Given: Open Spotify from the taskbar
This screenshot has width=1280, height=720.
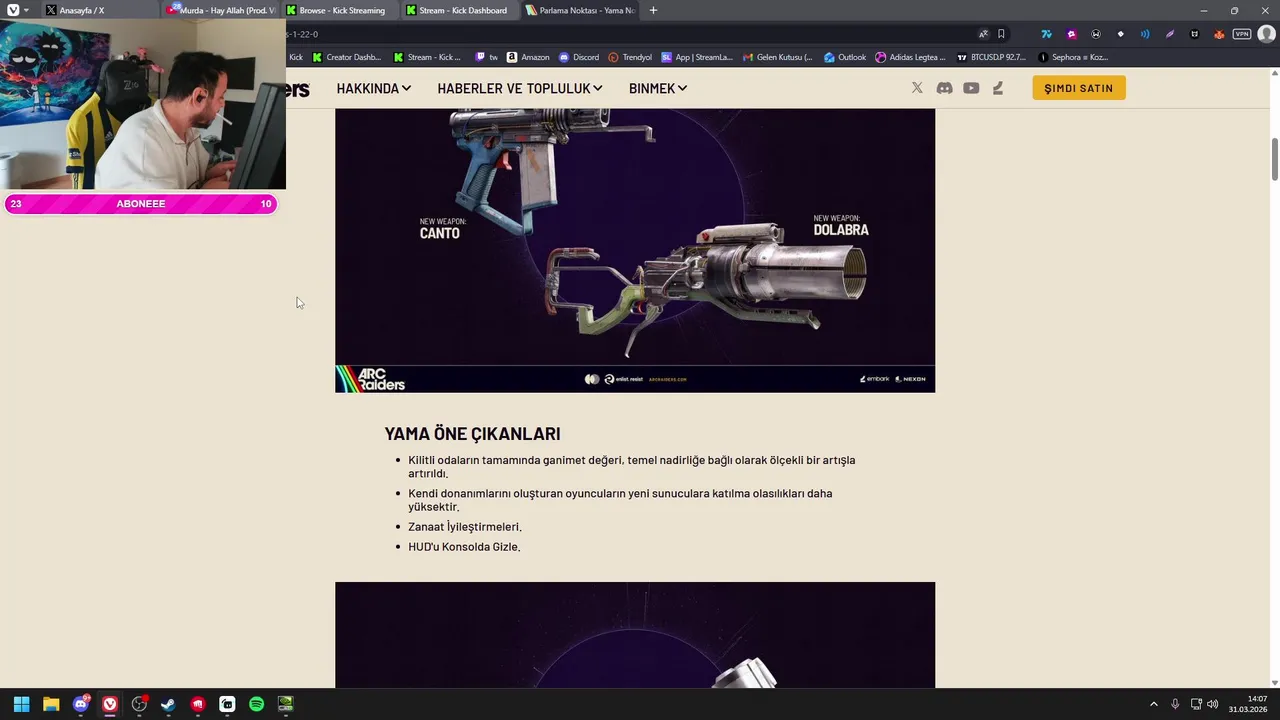Looking at the screenshot, I should pyautogui.click(x=256, y=704).
